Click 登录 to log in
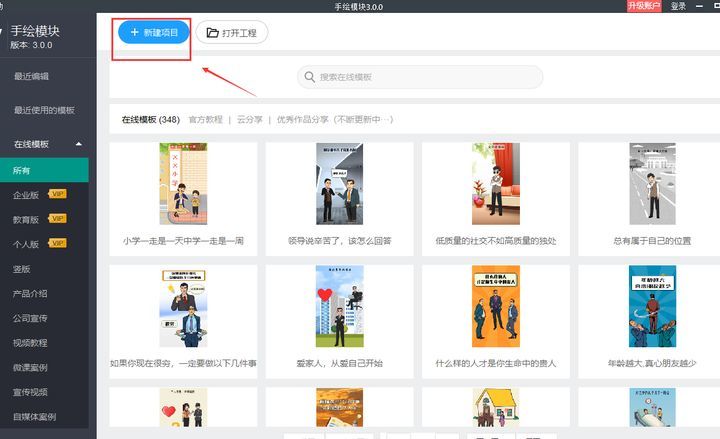The width and height of the screenshot is (720, 439). click(x=678, y=6)
